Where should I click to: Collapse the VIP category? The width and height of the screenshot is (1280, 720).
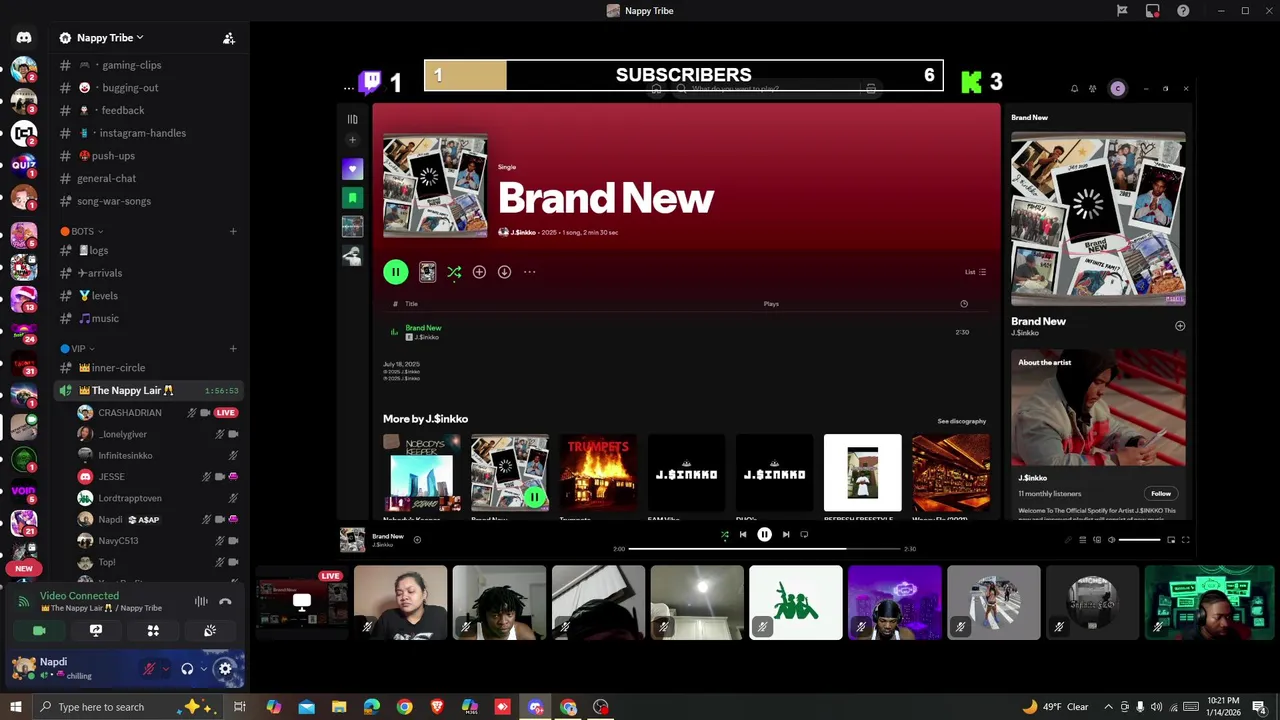(77, 349)
